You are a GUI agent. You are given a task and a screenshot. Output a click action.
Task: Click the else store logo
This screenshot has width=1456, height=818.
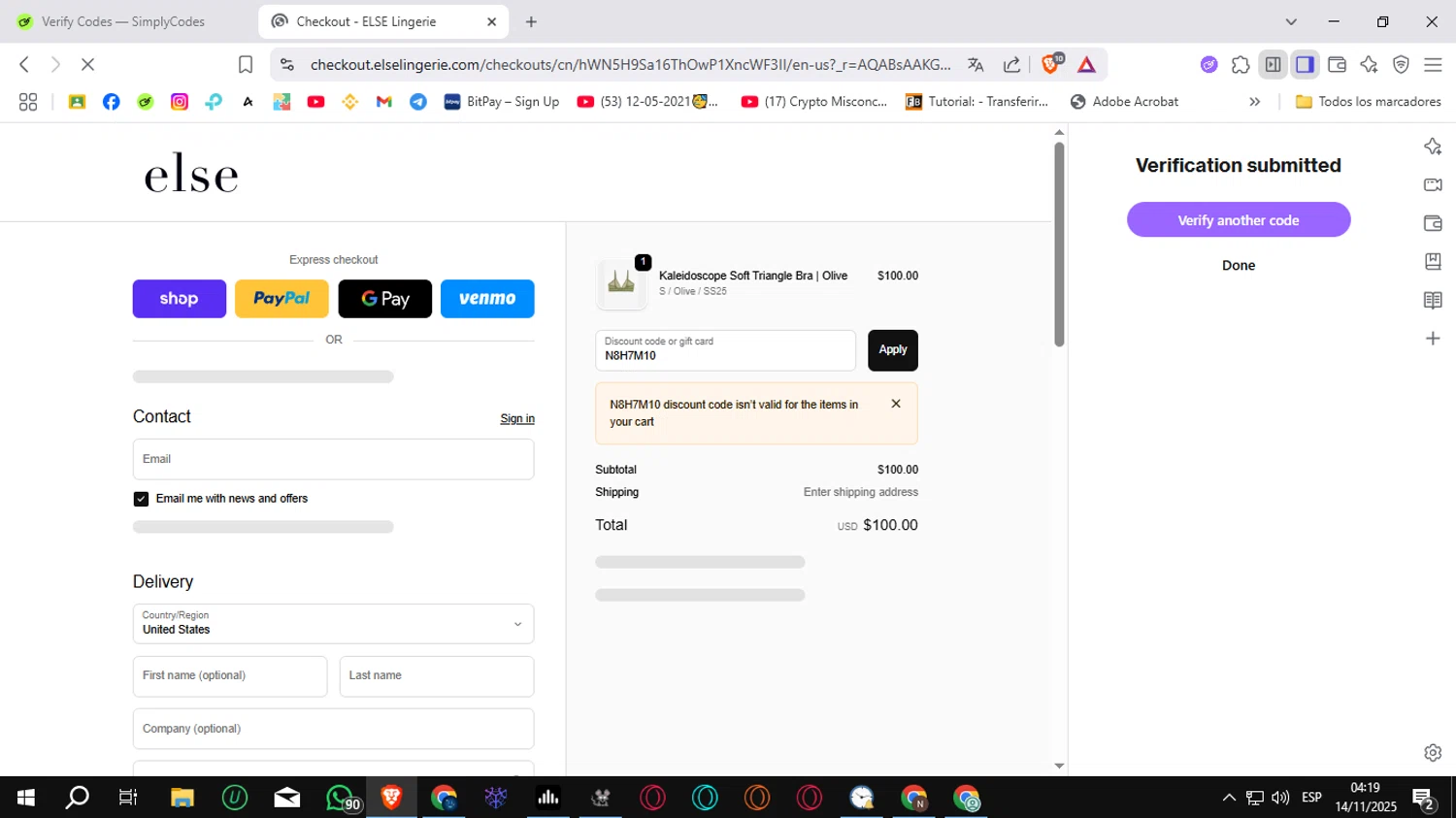[191, 175]
